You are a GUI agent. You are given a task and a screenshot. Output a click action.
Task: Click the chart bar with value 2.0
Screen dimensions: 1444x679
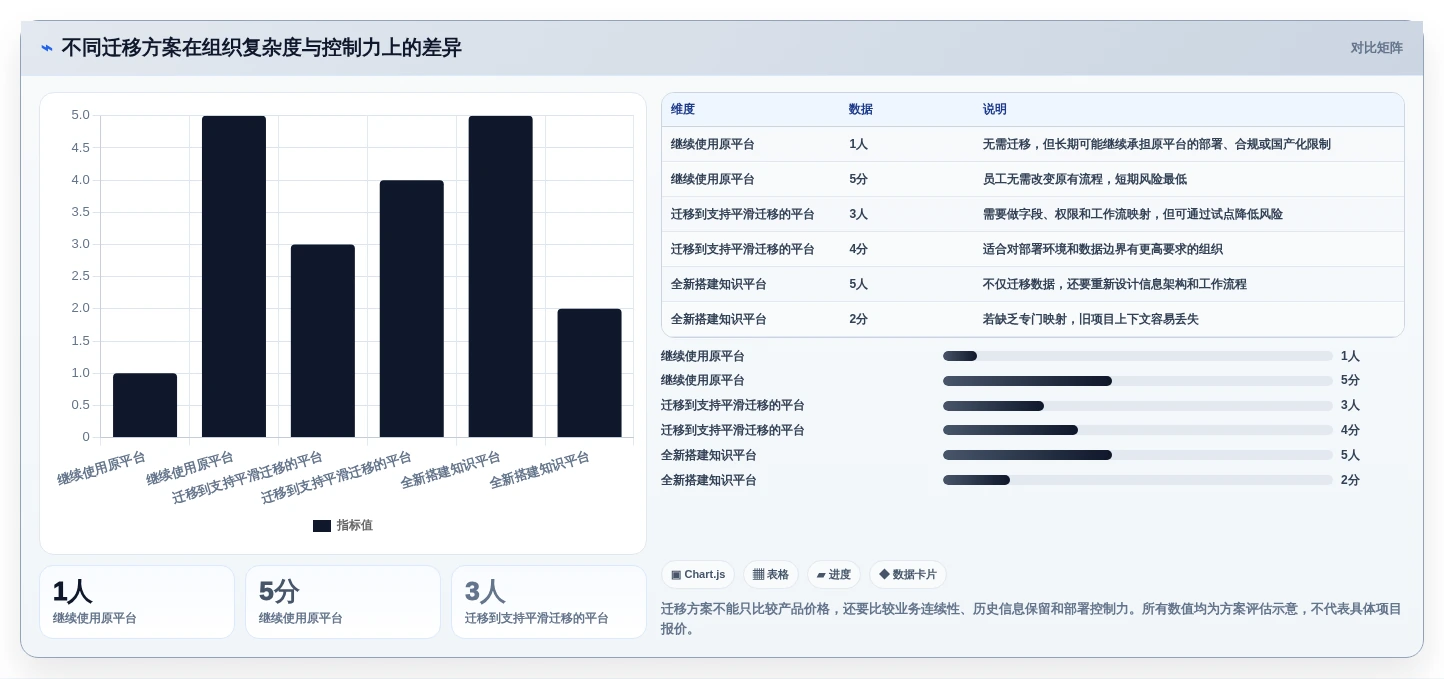[x=590, y=373]
